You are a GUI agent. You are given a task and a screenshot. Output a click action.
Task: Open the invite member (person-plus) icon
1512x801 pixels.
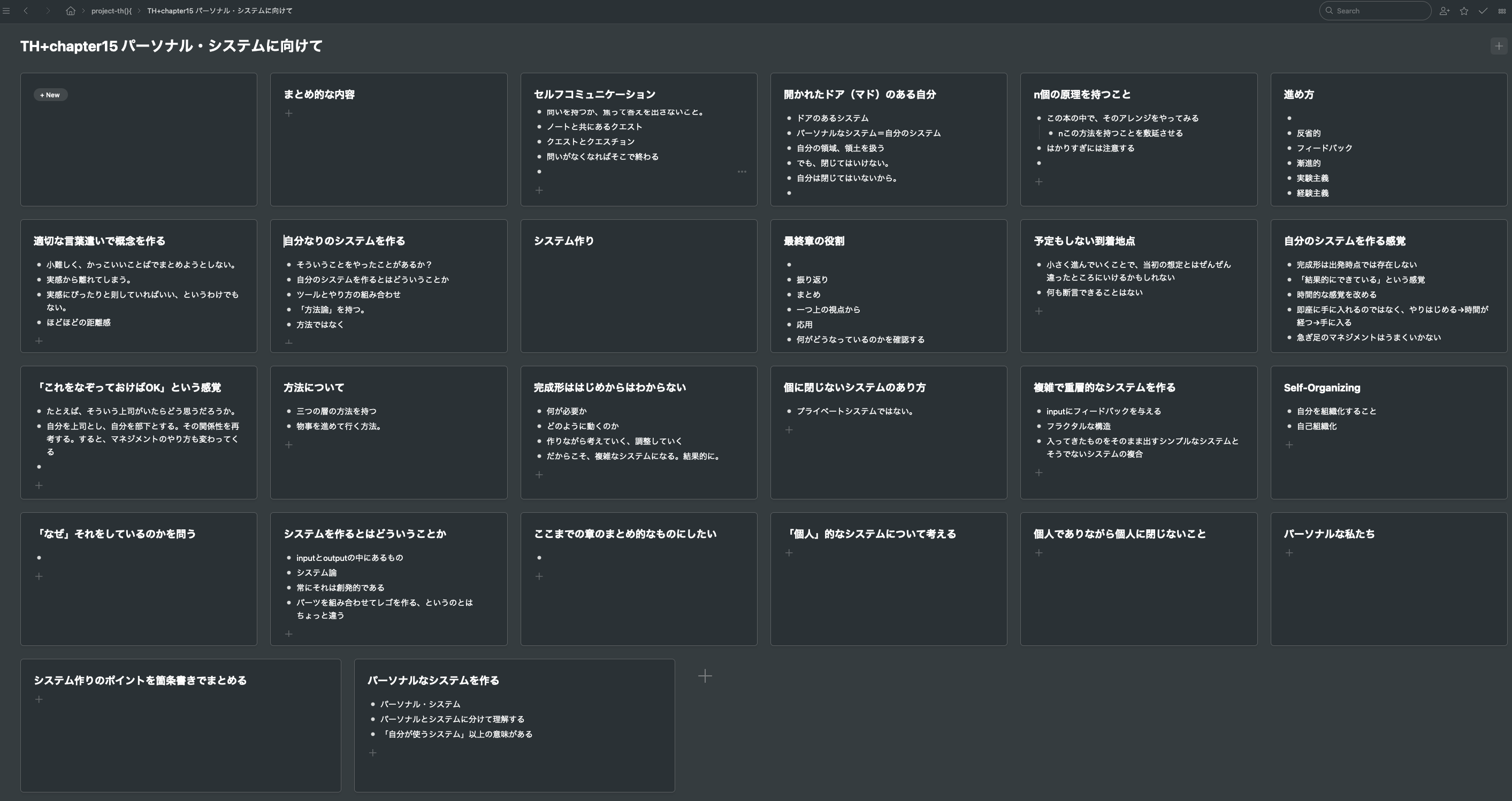click(x=1445, y=11)
